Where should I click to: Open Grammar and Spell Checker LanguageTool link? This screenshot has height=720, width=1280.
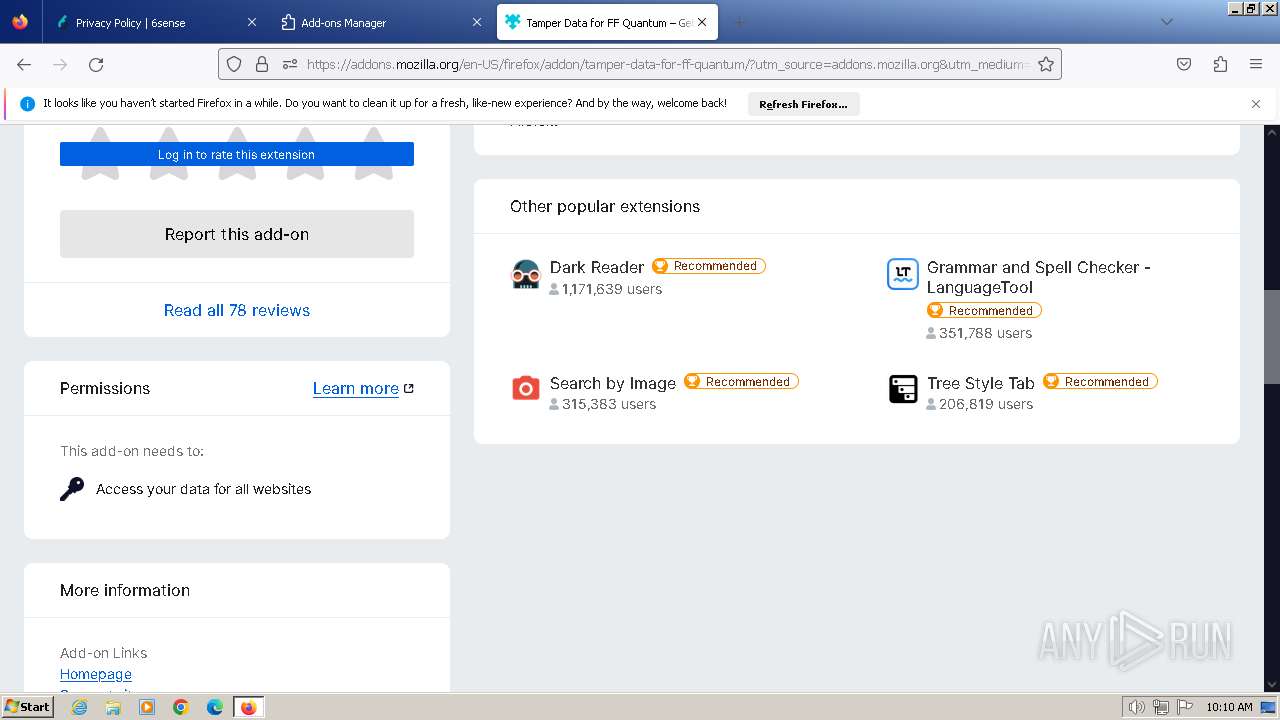(x=1039, y=277)
